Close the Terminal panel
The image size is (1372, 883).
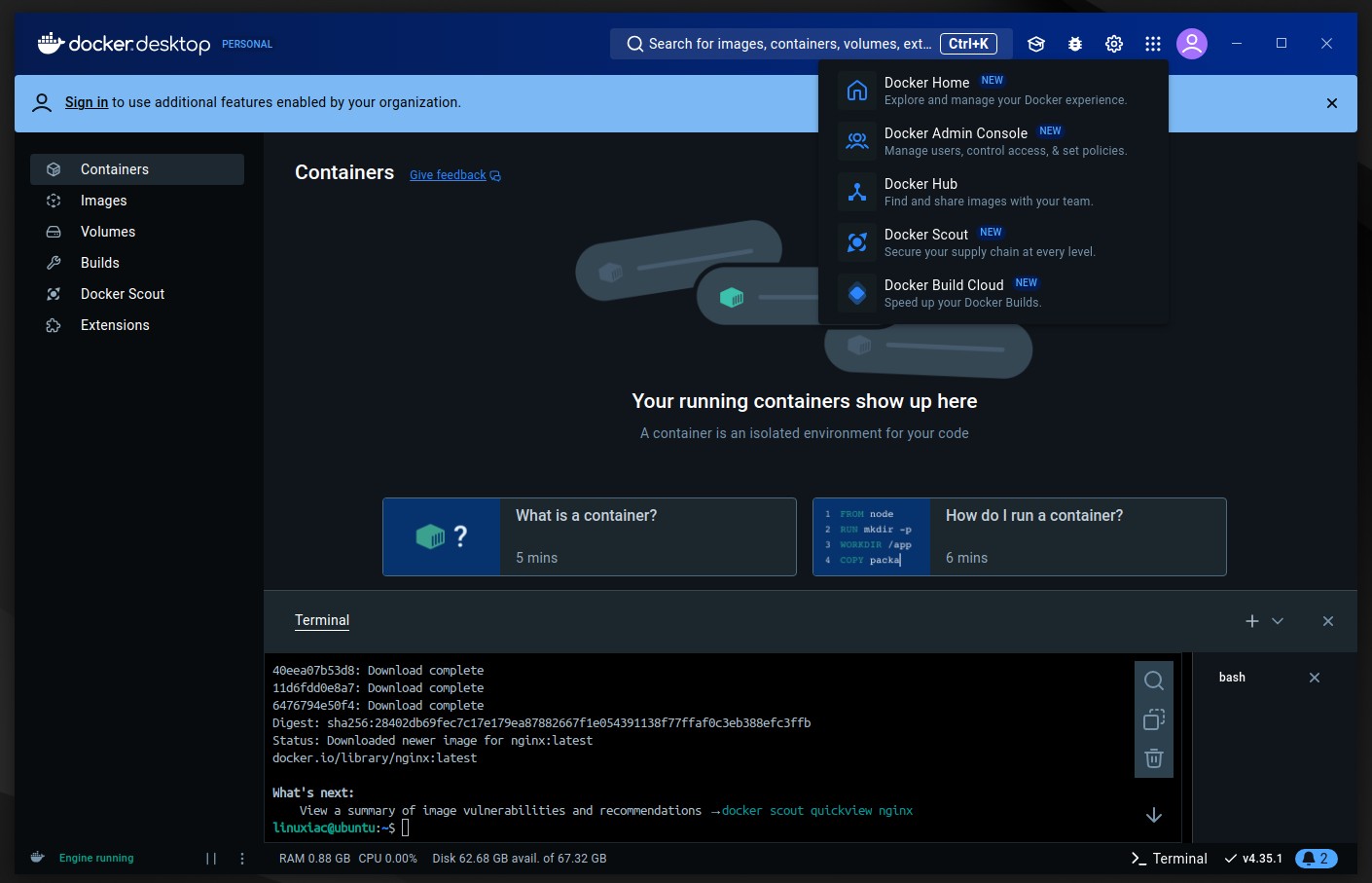click(x=1328, y=621)
